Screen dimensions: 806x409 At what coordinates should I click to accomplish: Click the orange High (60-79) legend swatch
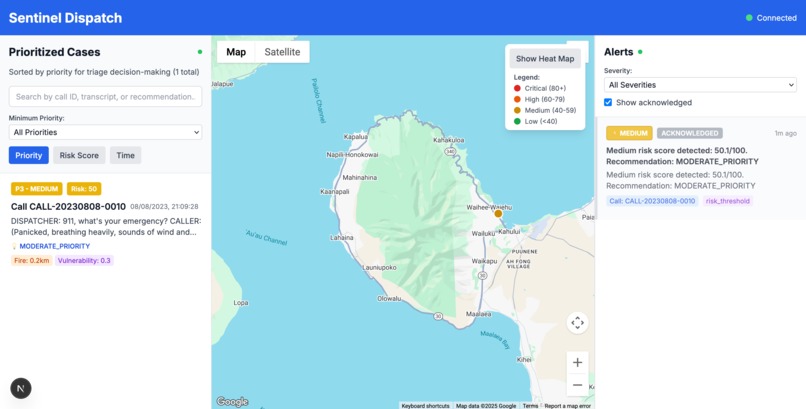coord(517,99)
